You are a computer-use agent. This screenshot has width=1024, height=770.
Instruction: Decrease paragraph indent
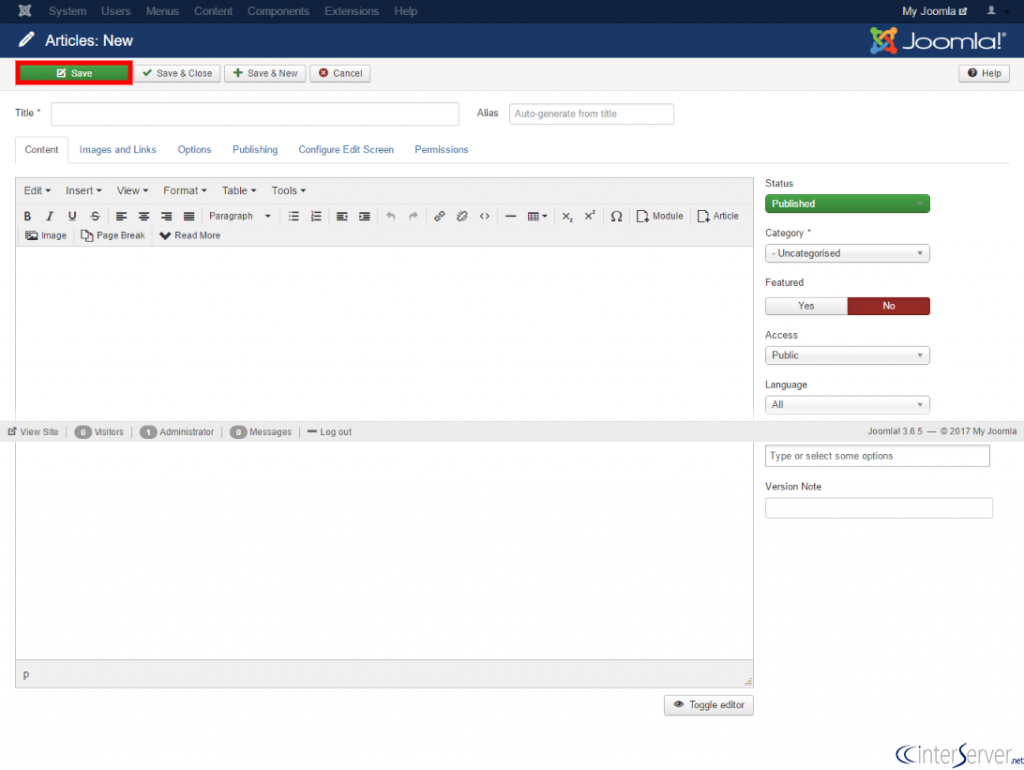tap(342, 216)
